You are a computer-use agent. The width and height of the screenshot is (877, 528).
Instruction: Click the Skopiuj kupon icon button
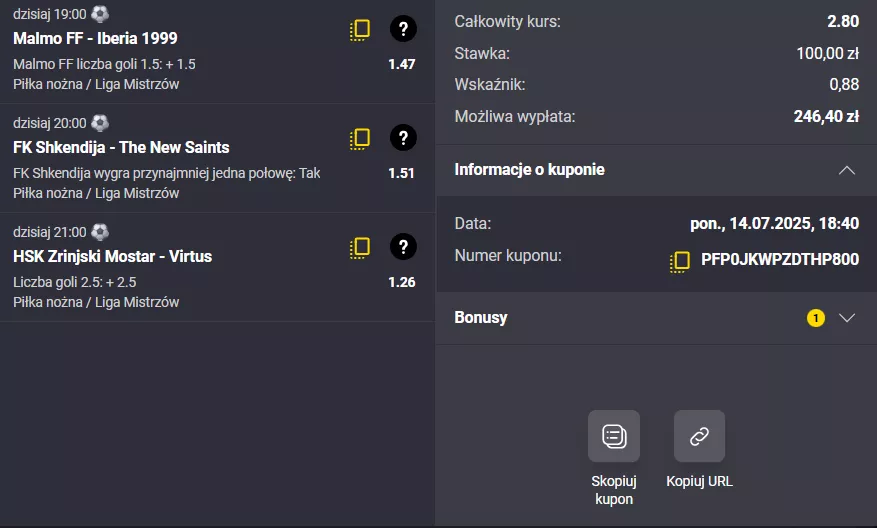[x=614, y=436]
